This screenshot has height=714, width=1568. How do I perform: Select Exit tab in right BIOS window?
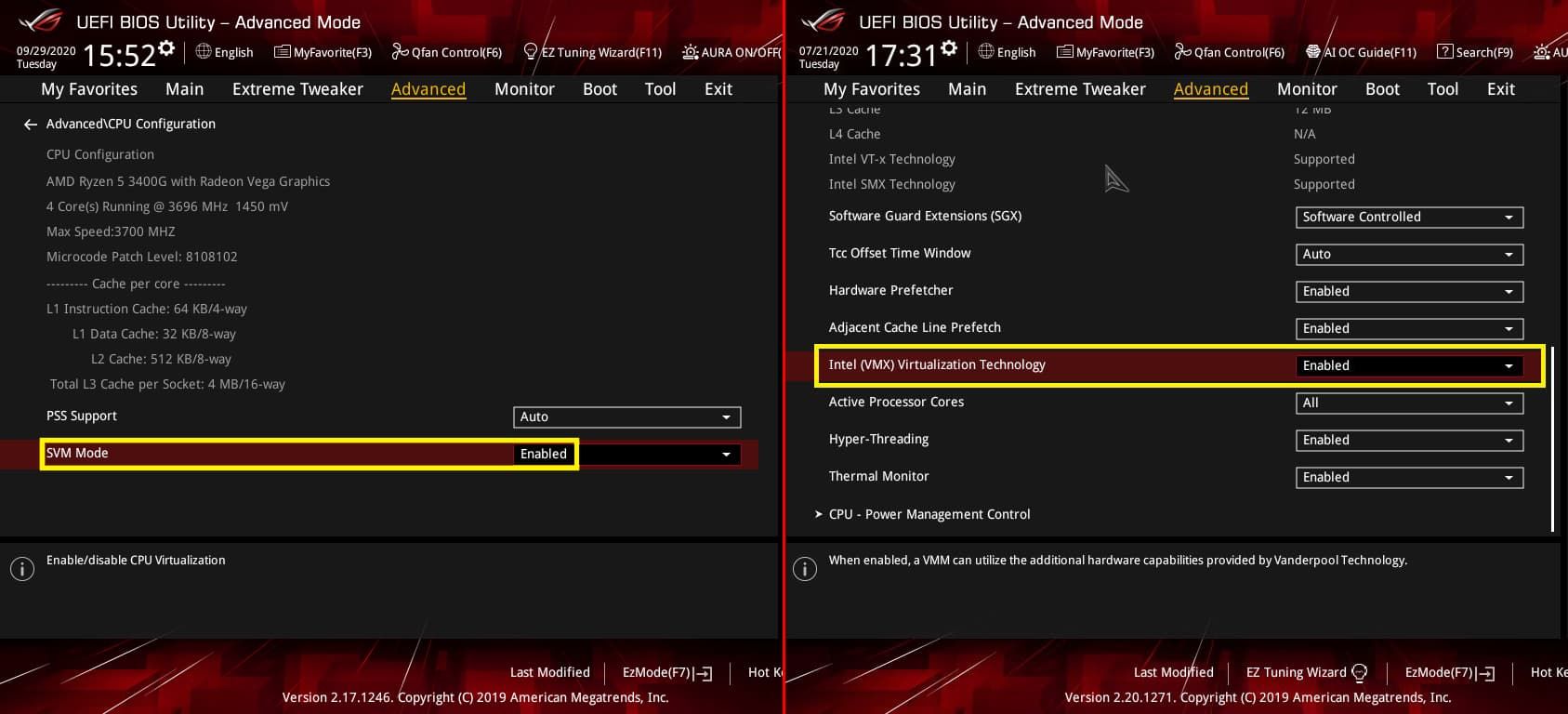tap(1501, 89)
